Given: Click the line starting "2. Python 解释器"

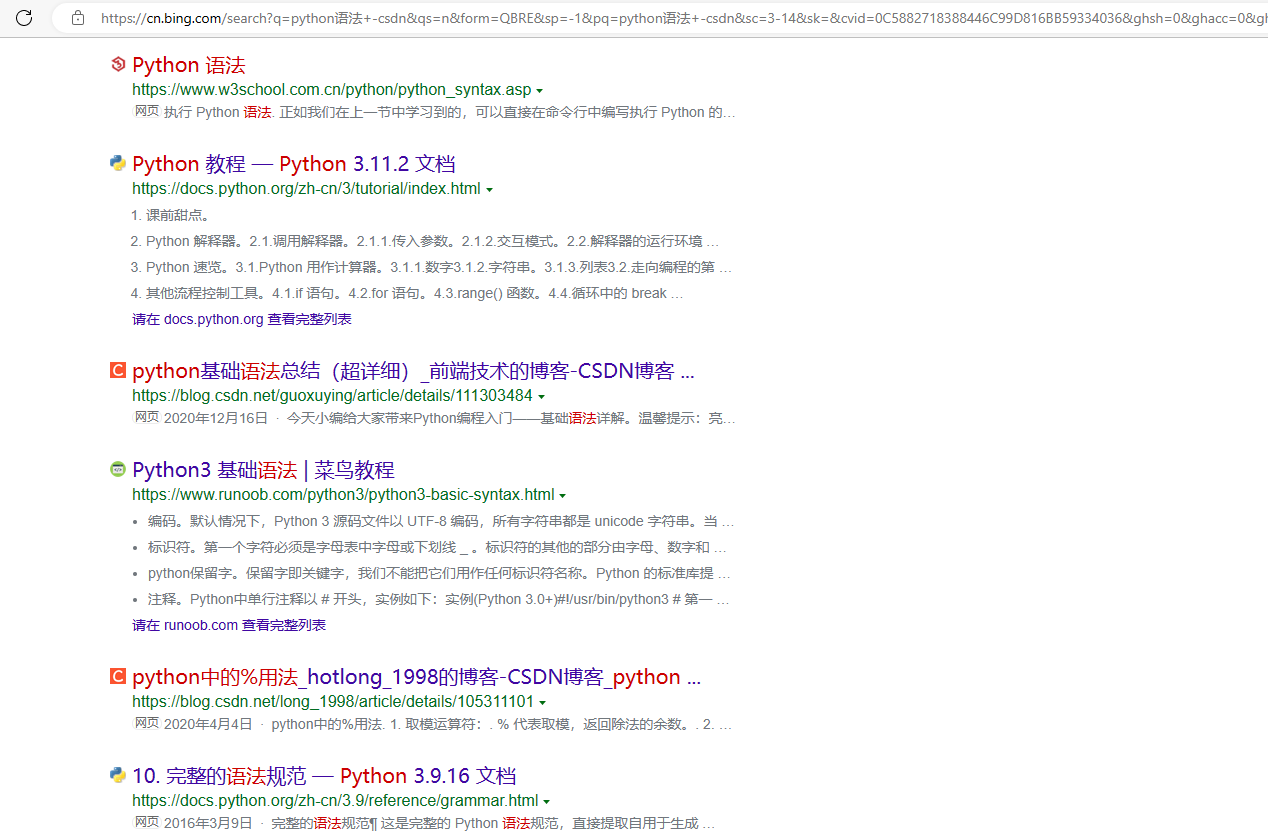Looking at the screenshot, I should [425, 241].
